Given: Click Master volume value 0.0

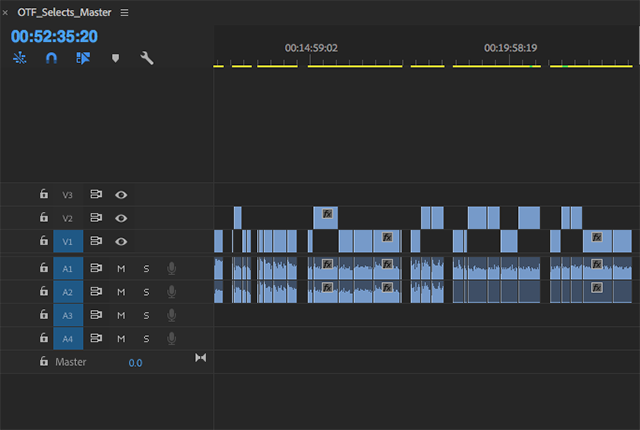Looking at the screenshot, I should 135,362.
